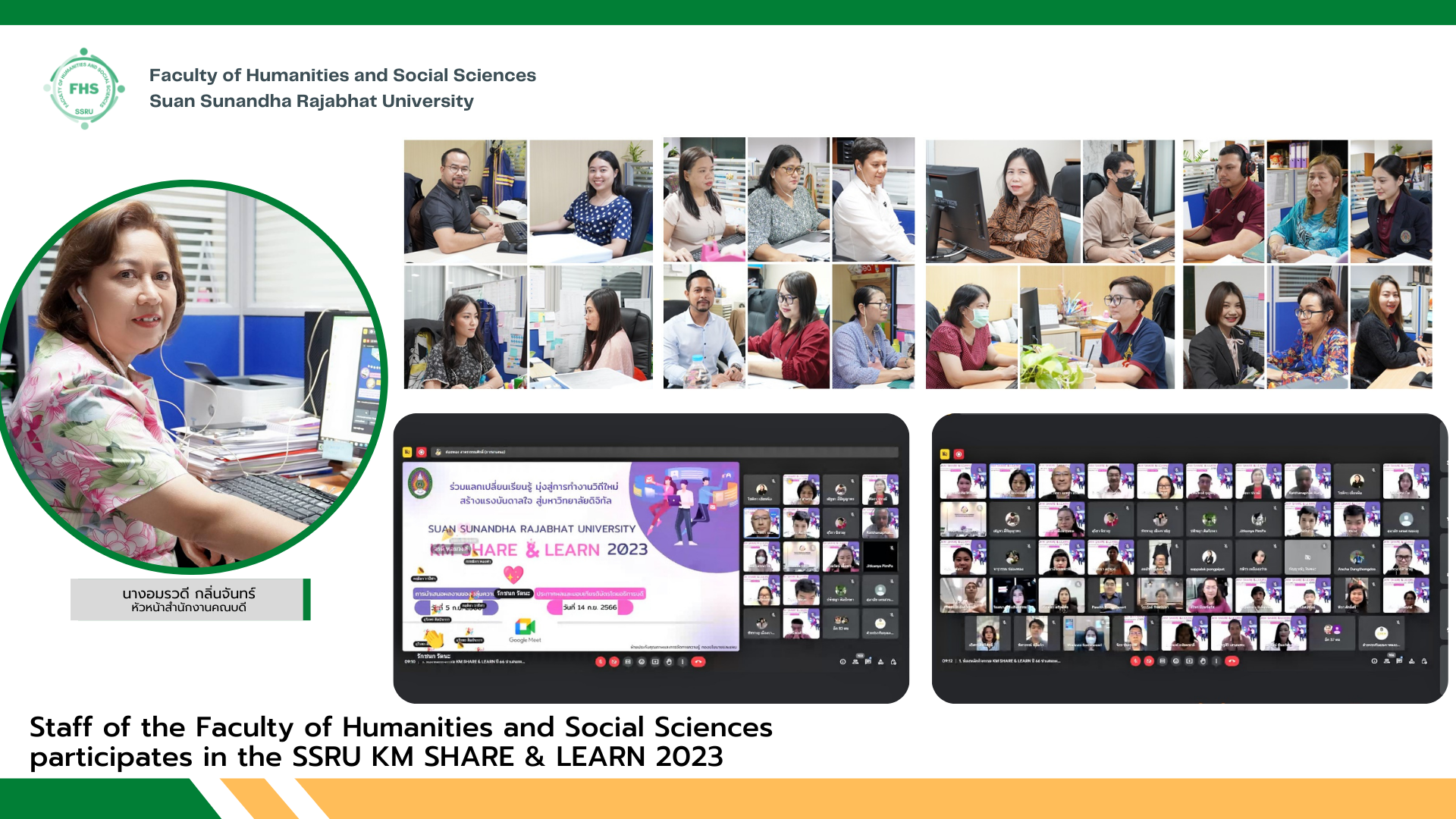Click the emoji reaction icon in presentation Meet window
The width and height of the screenshot is (1456, 819).
coord(642,662)
